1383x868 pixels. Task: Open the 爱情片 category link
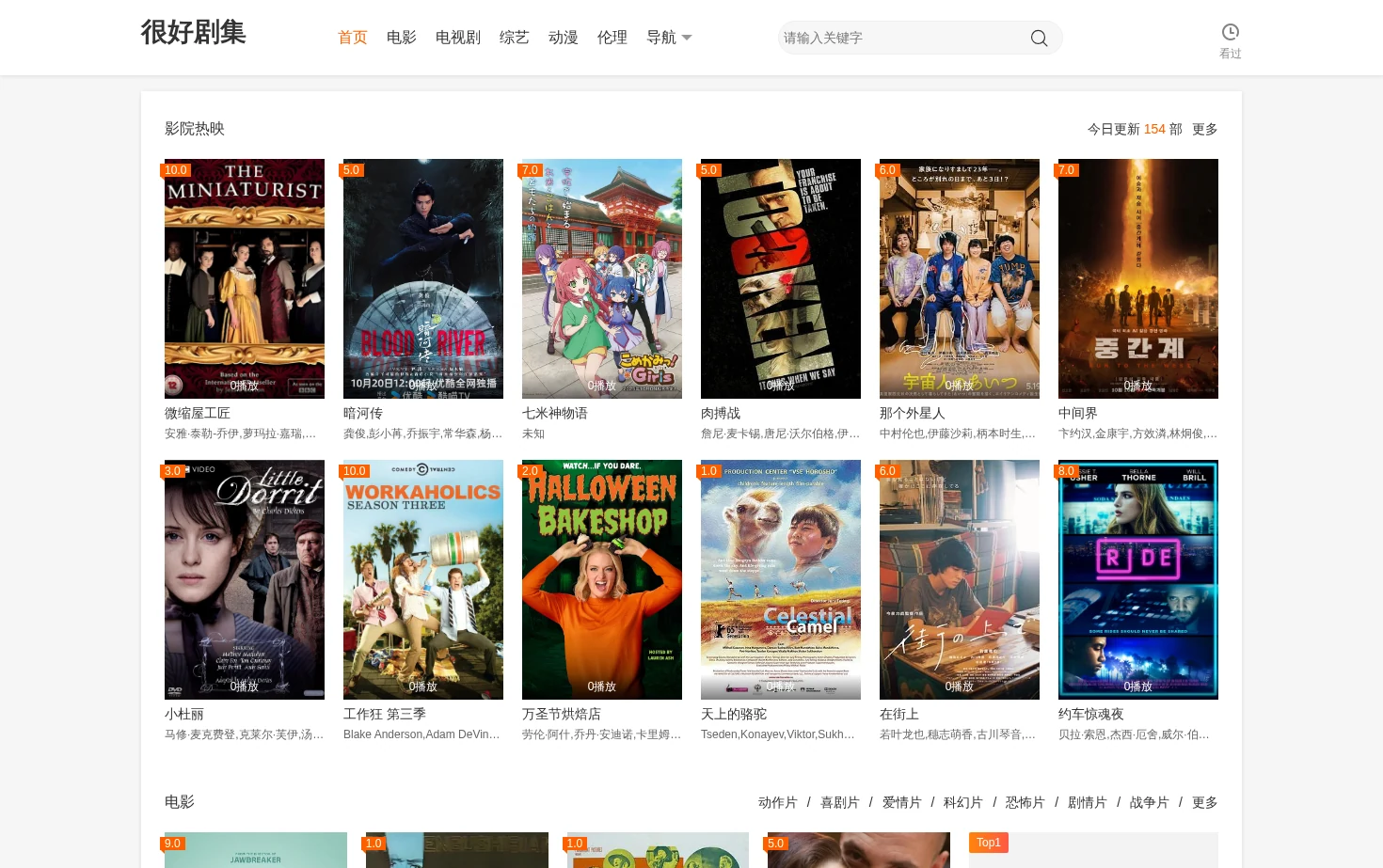tap(902, 802)
